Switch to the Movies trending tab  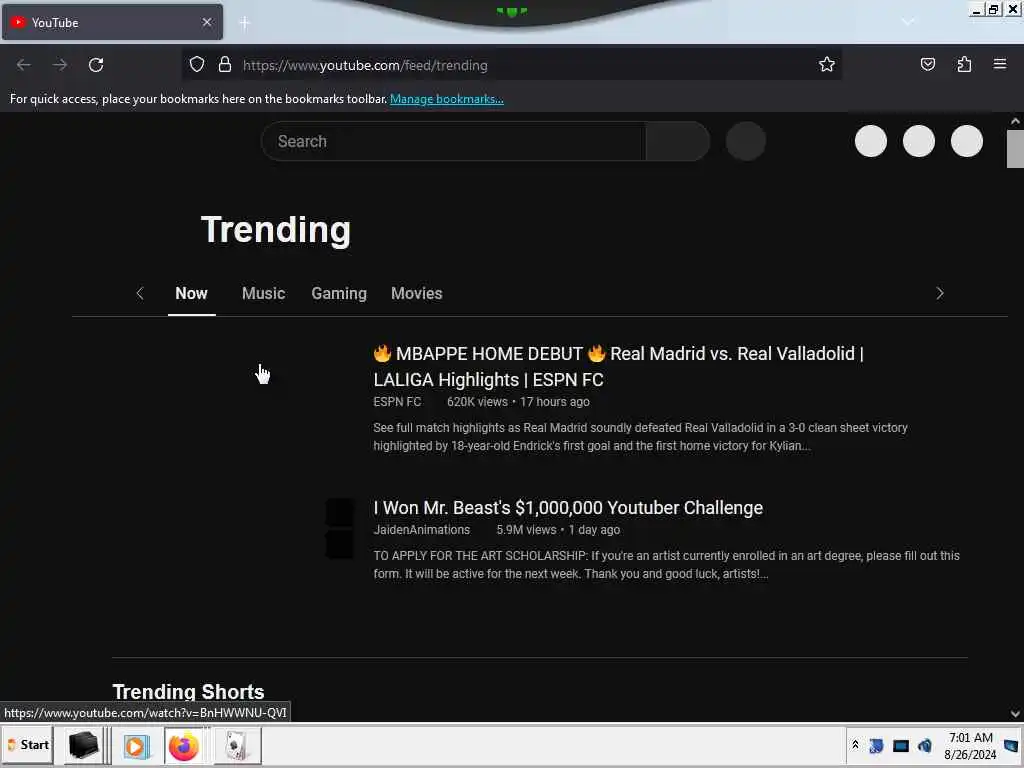coord(417,293)
